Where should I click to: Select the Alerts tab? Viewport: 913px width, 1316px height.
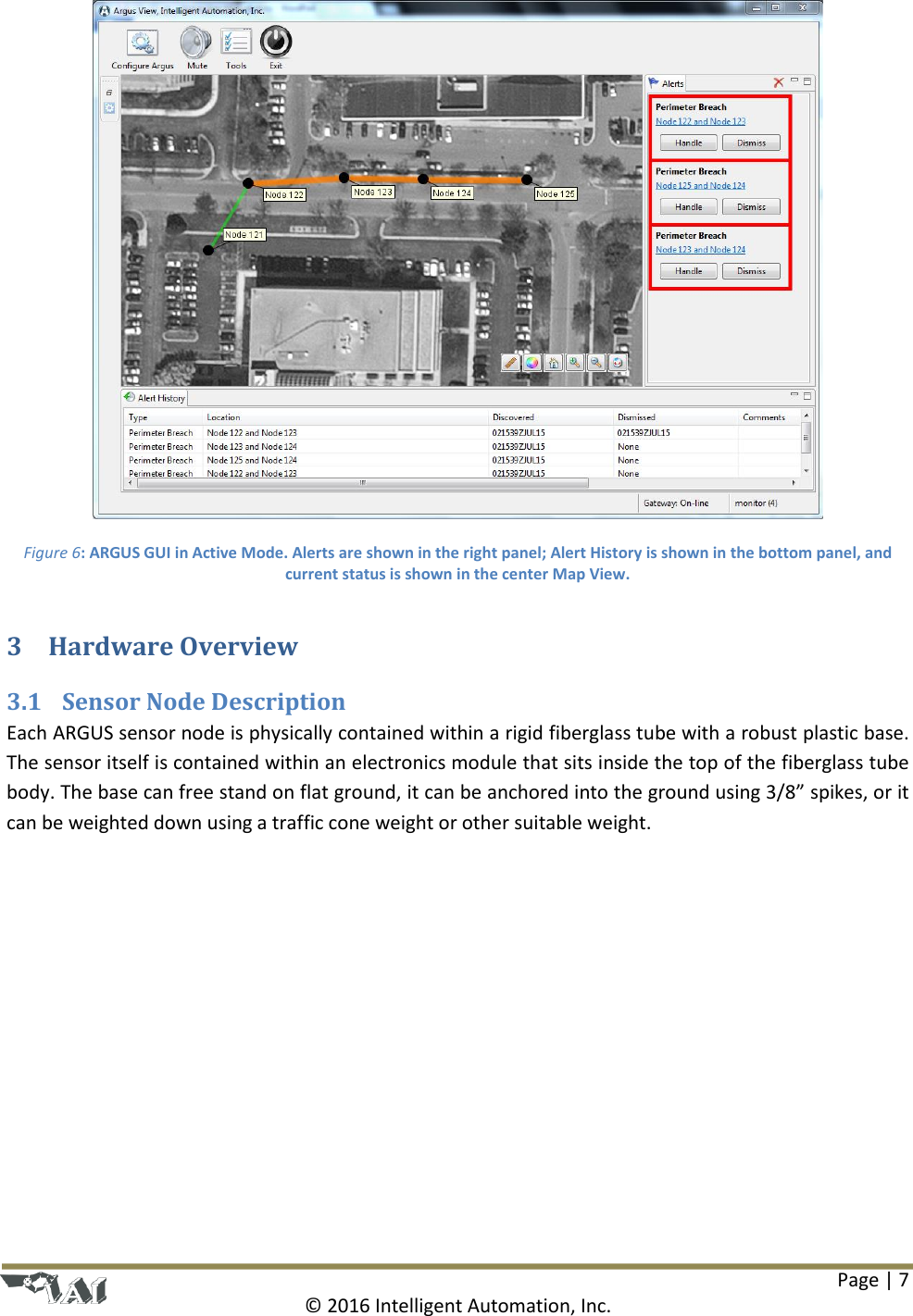pos(666,83)
